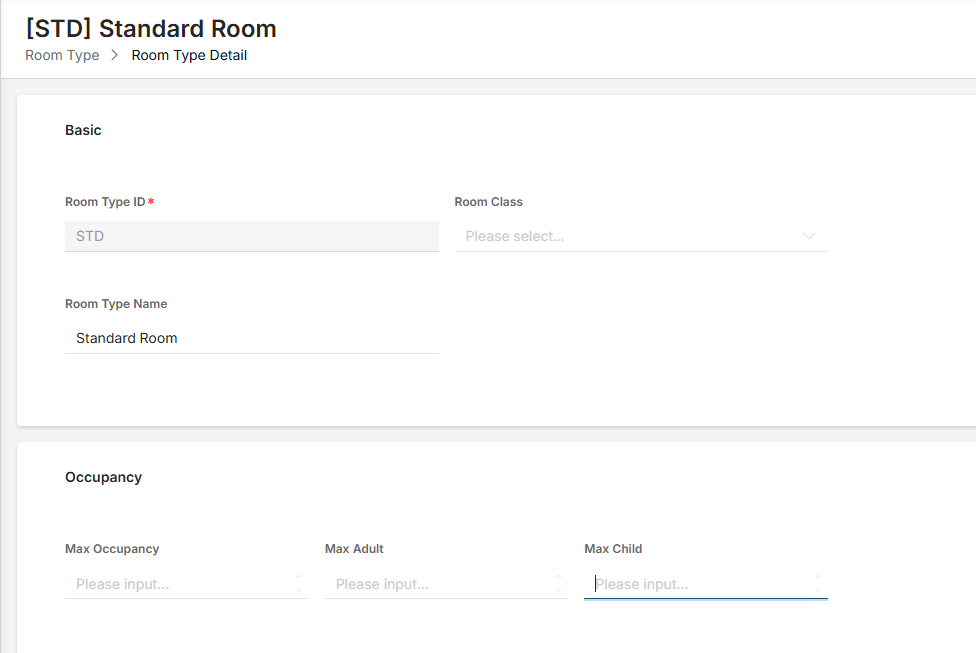Open the Room Type breadcrumb link
This screenshot has width=976, height=653.
[62, 55]
